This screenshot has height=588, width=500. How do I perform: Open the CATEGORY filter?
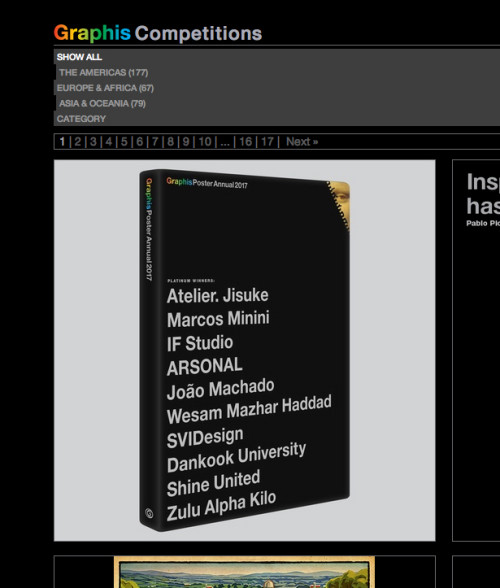81,118
